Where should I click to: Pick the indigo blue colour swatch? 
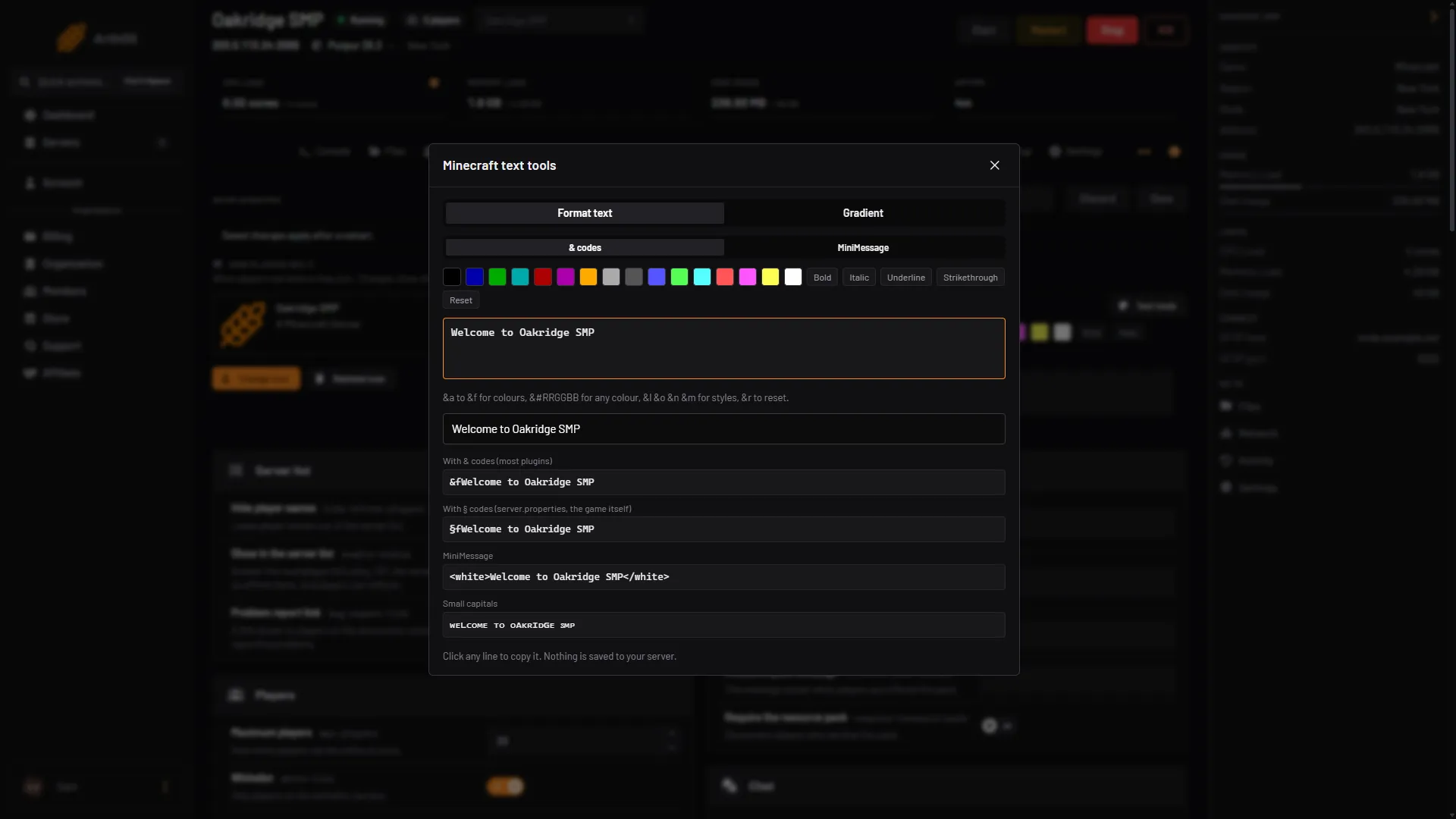point(657,278)
